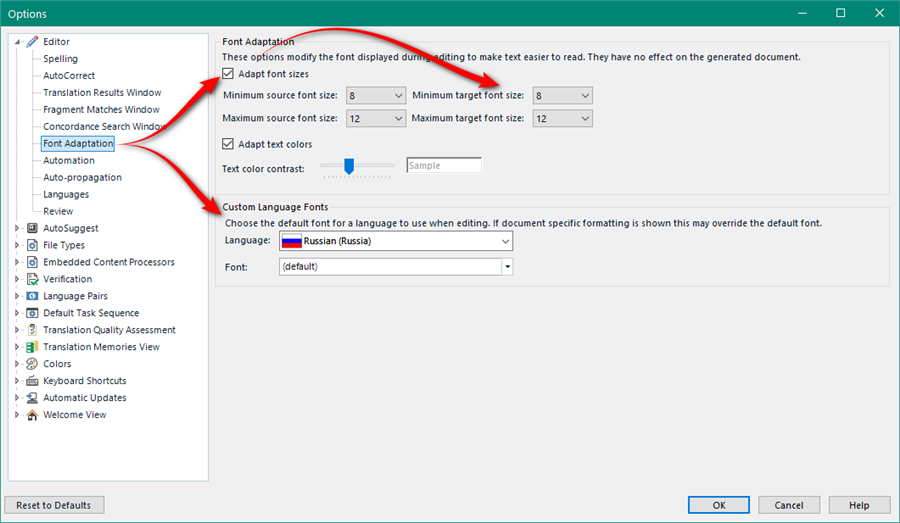Click the Verification checkmark icon
The height and width of the screenshot is (523, 900).
coord(32,279)
